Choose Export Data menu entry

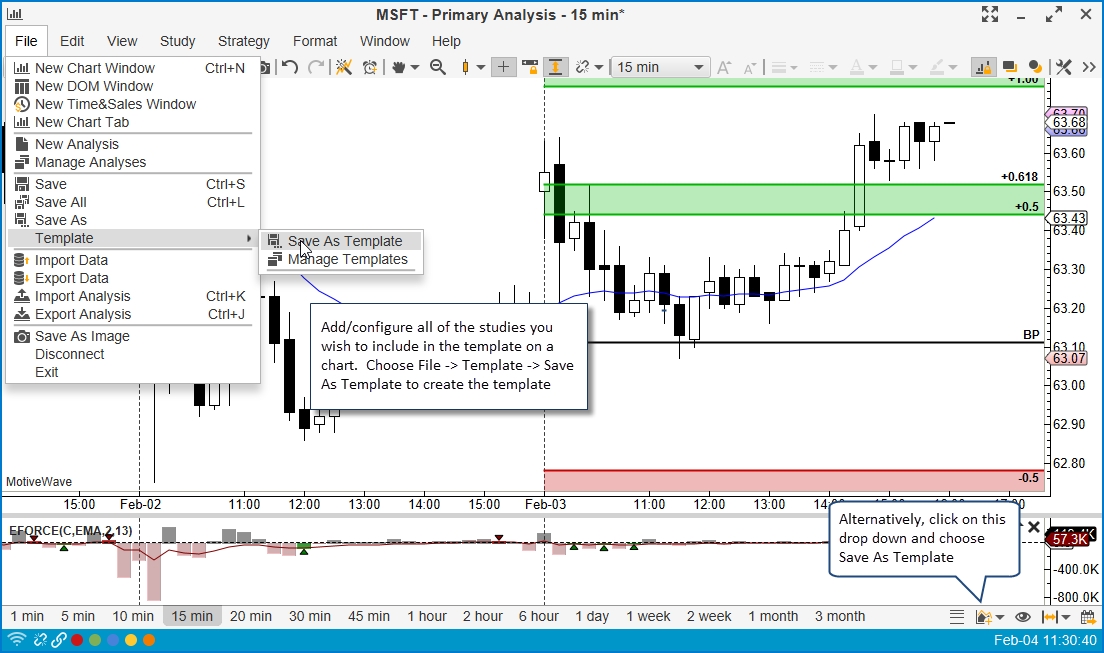click(x=132, y=278)
